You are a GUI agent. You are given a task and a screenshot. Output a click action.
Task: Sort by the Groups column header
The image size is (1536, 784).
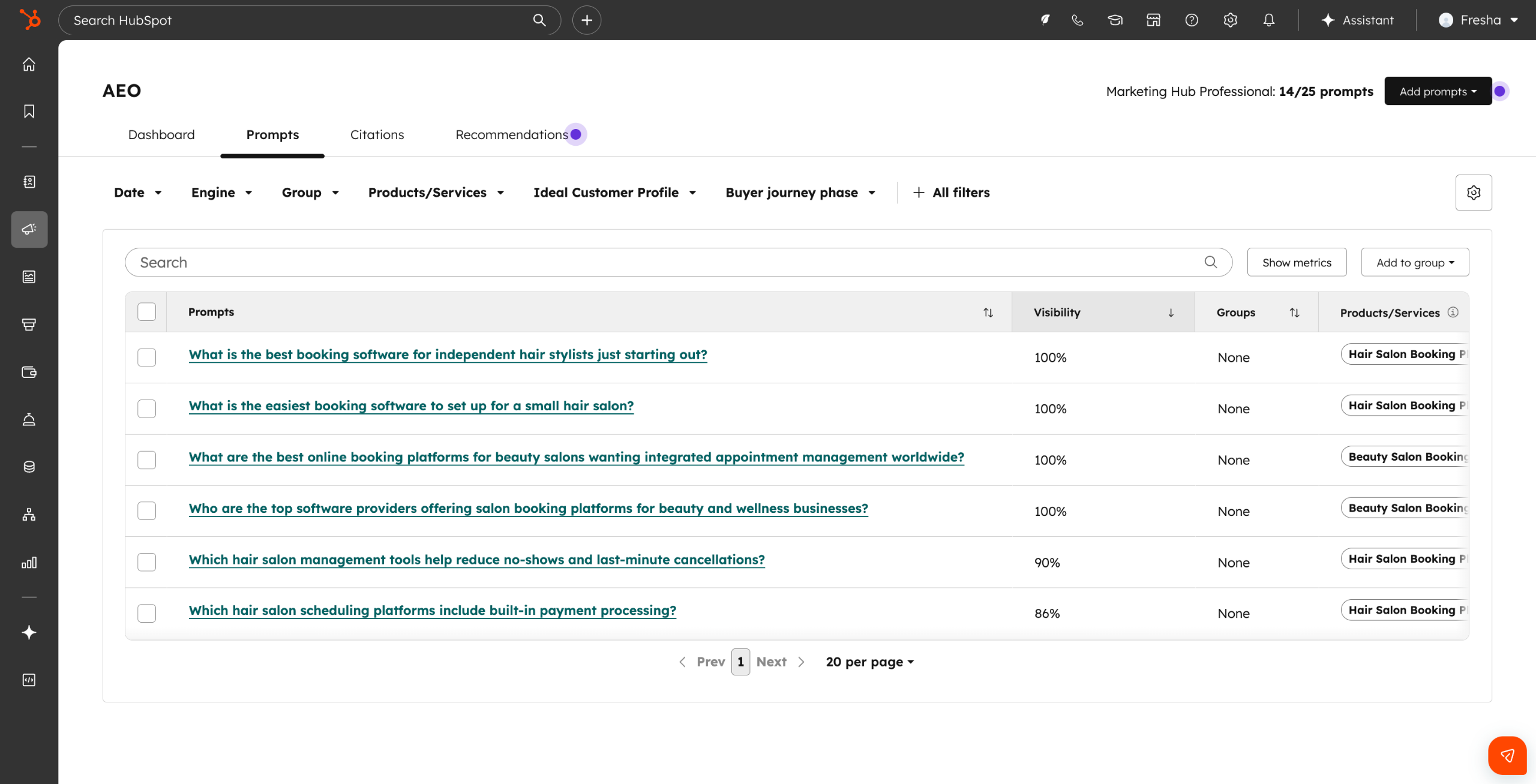click(1256, 312)
